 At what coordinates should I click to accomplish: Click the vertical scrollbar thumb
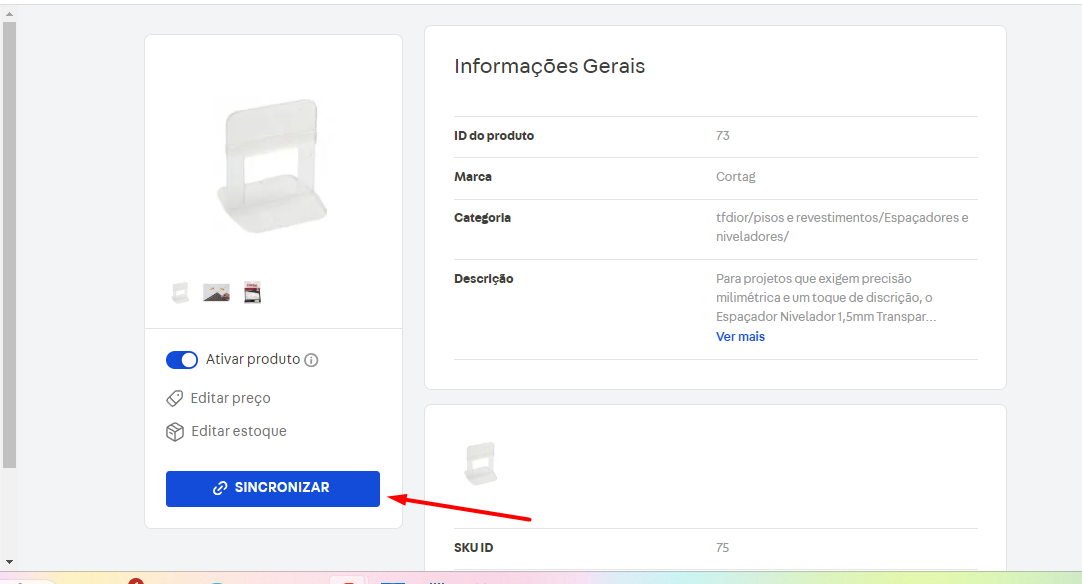[x=9, y=245]
